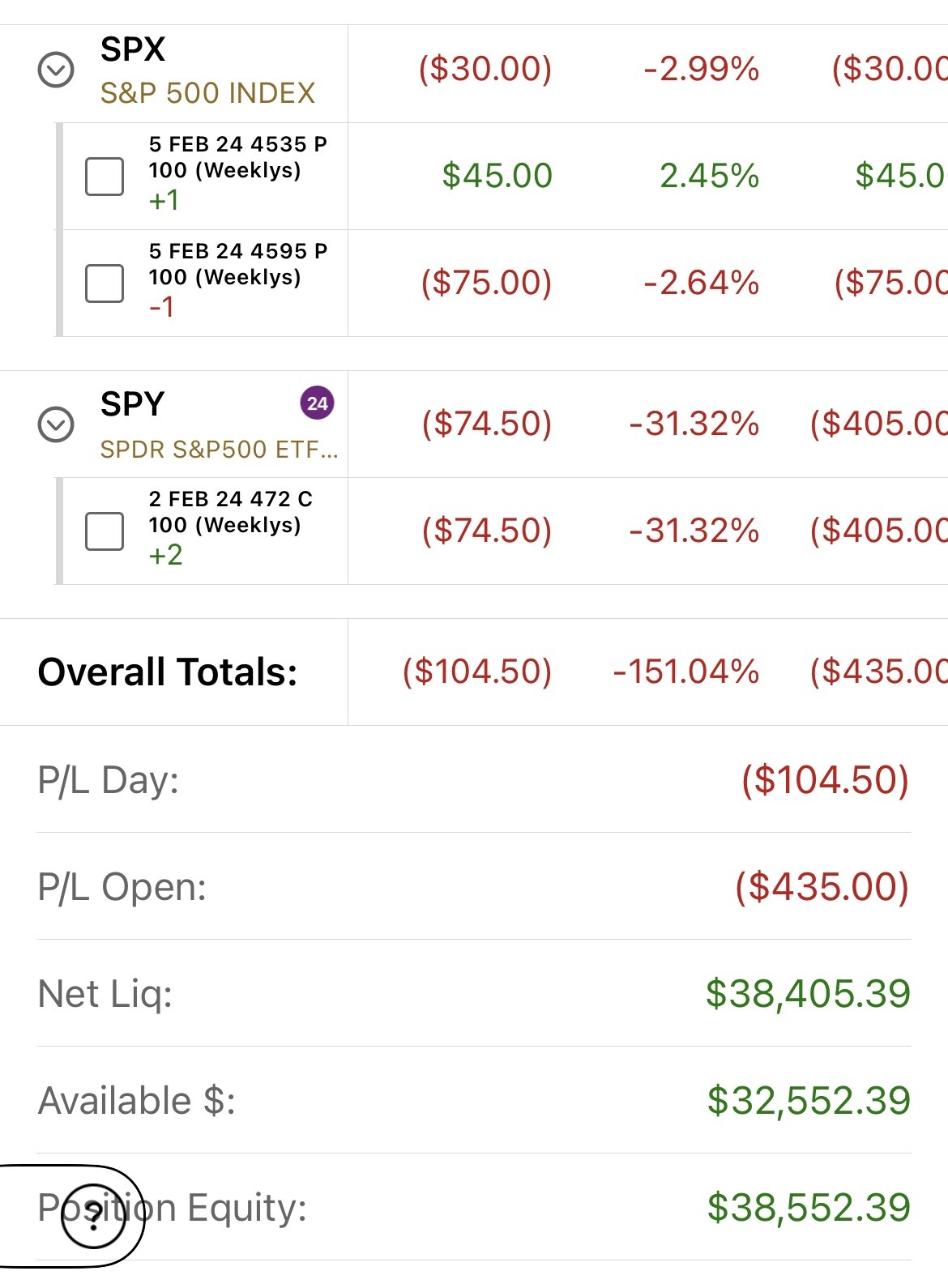The height and width of the screenshot is (1288, 948).
Task: Open the SPX symbol title
Action: coord(133,49)
